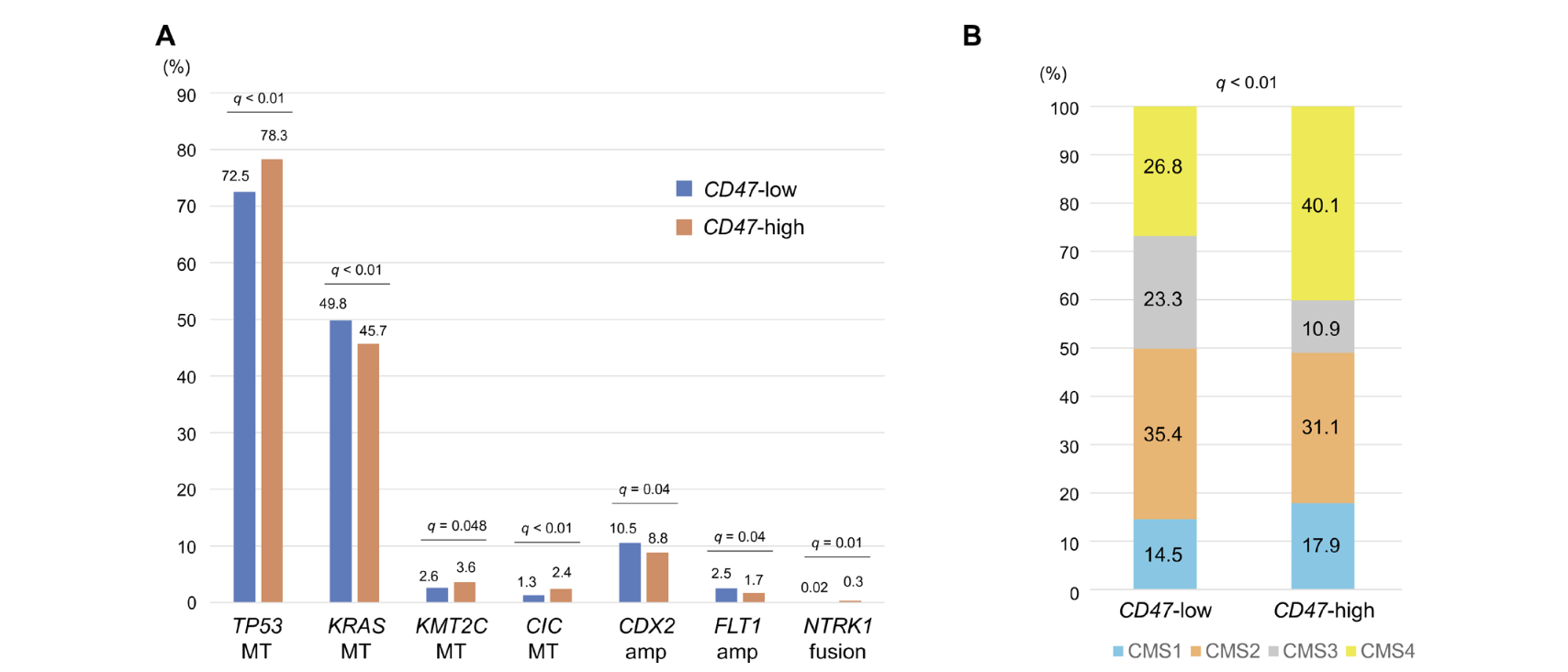
Task: Click the q = 0.048 annotation above KMT2C
Action: (x=456, y=526)
